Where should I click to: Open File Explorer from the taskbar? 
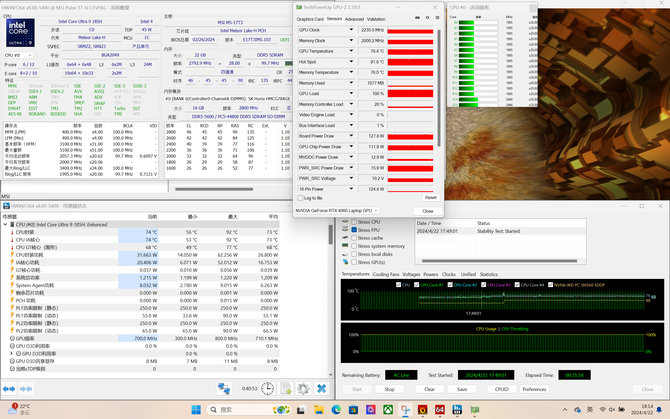(x=318, y=410)
